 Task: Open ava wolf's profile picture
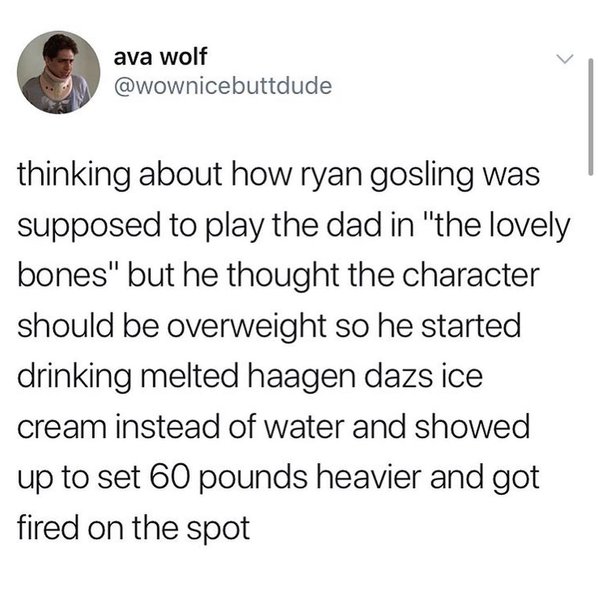(59, 72)
